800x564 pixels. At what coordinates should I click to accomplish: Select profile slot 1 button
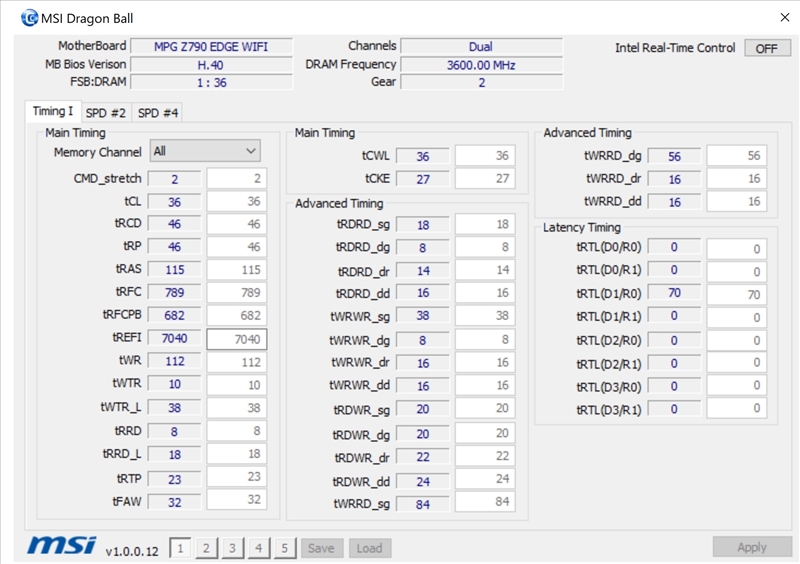click(180, 548)
